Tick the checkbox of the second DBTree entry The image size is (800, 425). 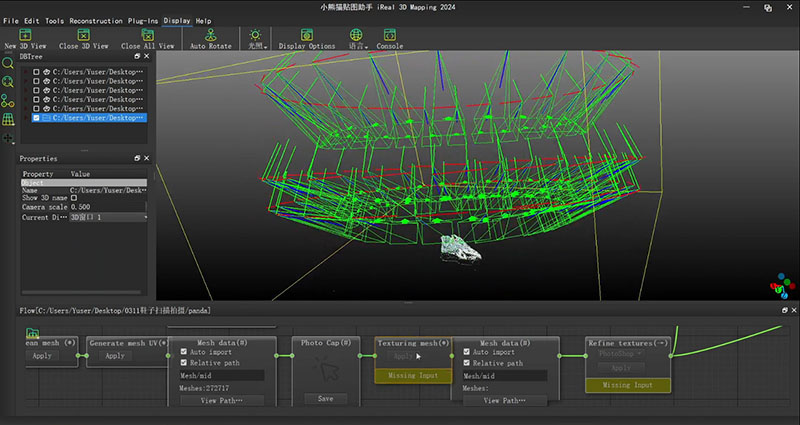[36, 81]
